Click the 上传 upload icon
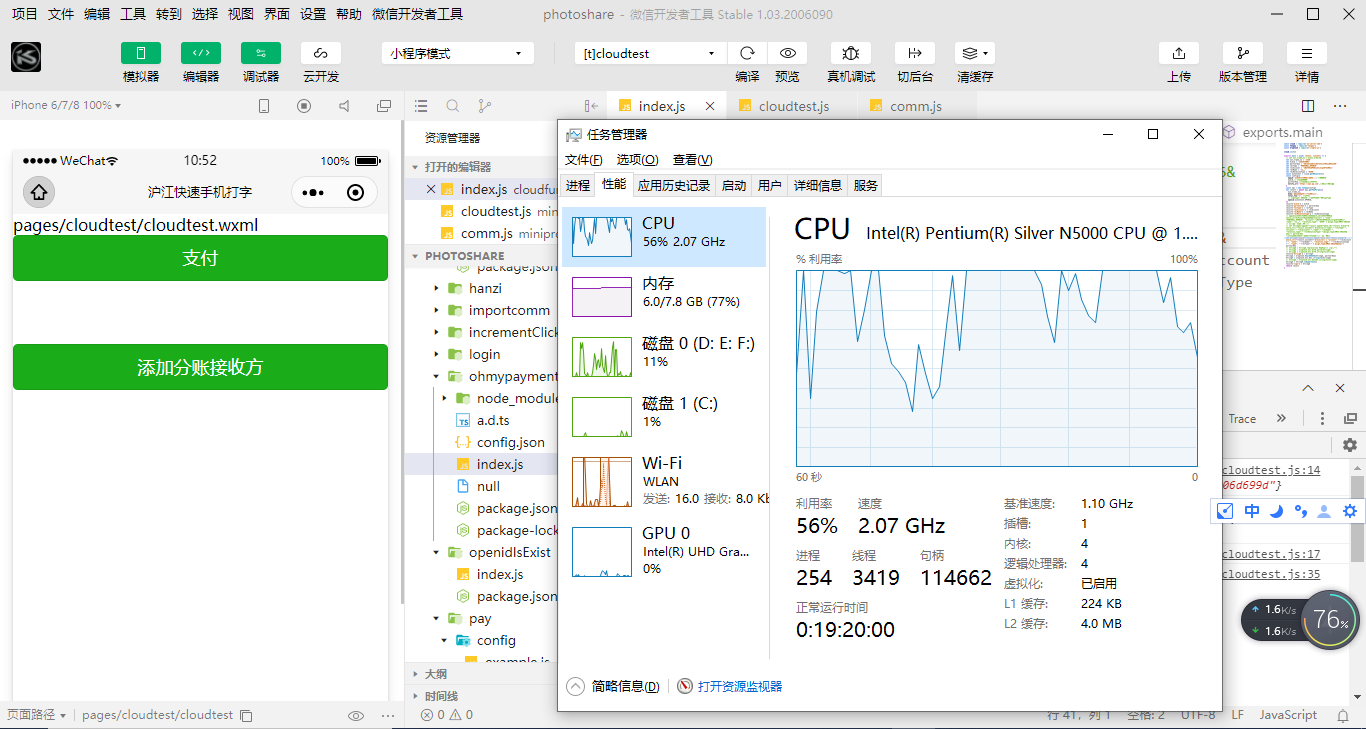The image size is (1366, 729). click(x=1179, y=53)
